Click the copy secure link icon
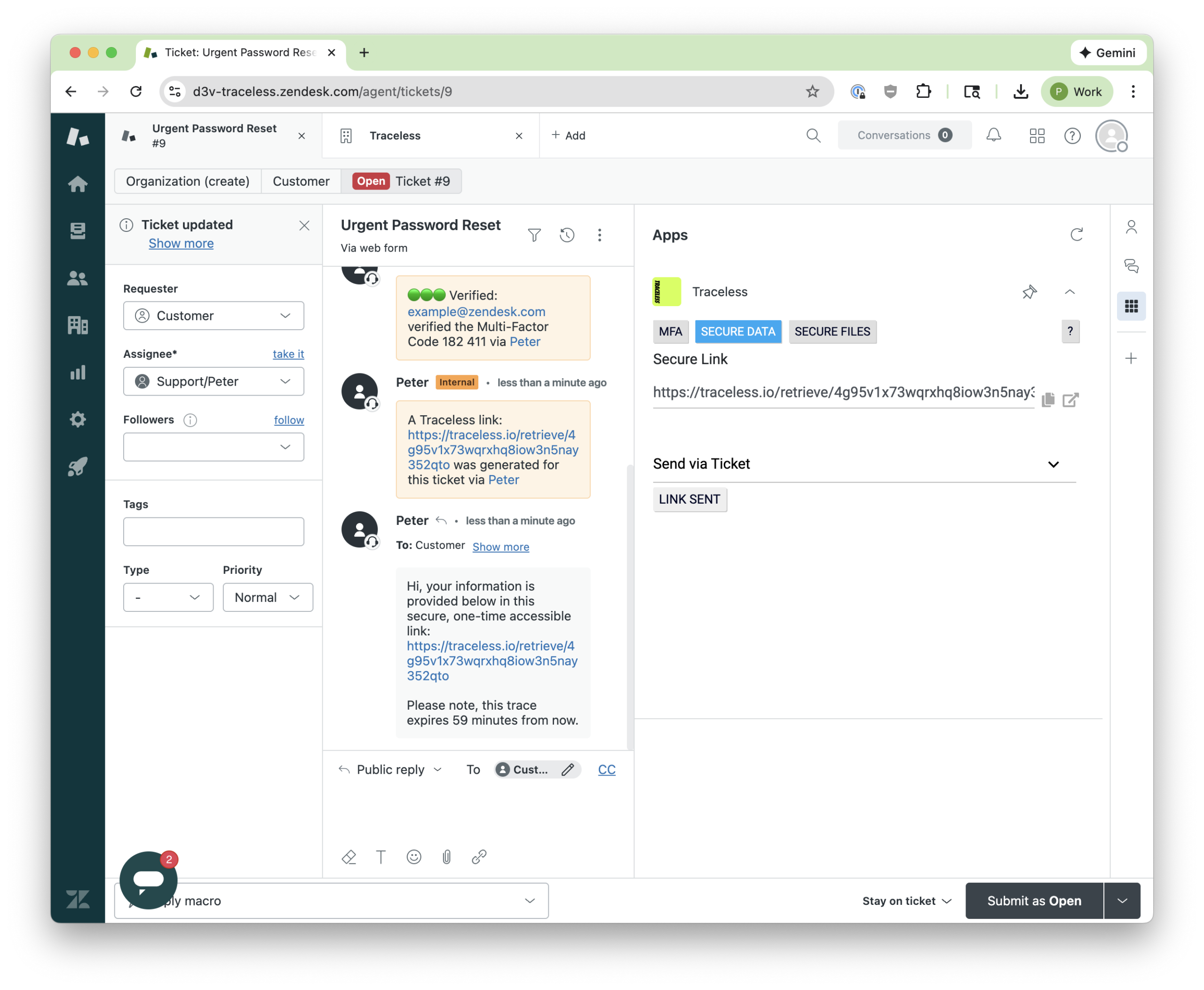 [x=1048, y=400]
